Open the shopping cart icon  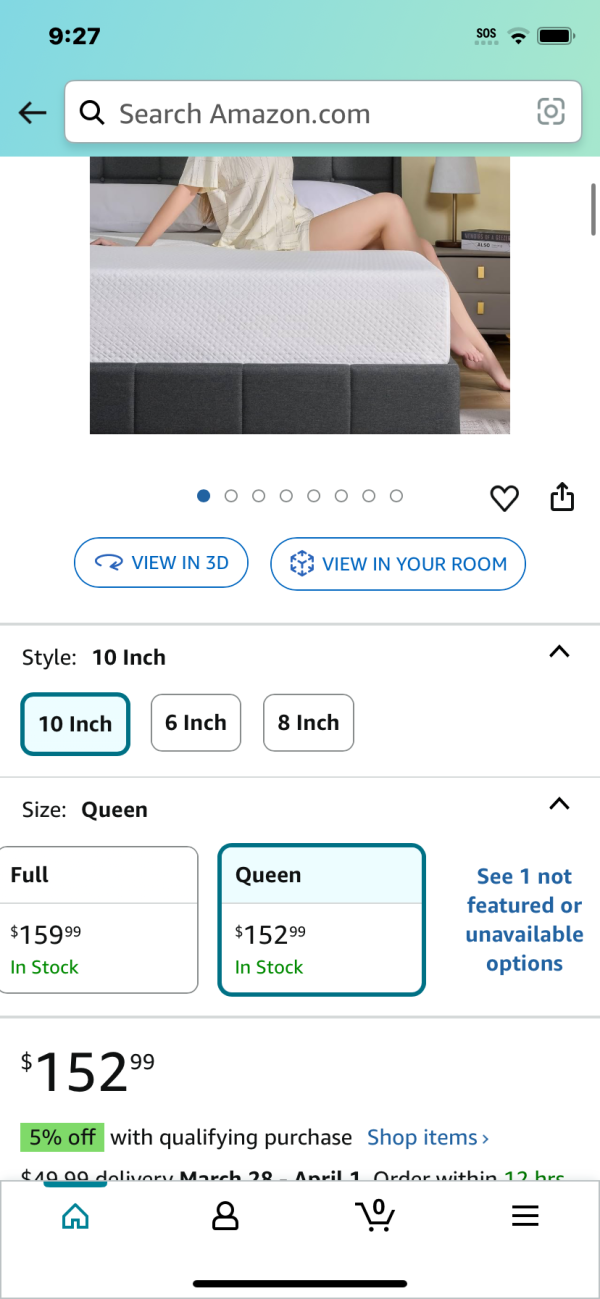pos(375,1215)
